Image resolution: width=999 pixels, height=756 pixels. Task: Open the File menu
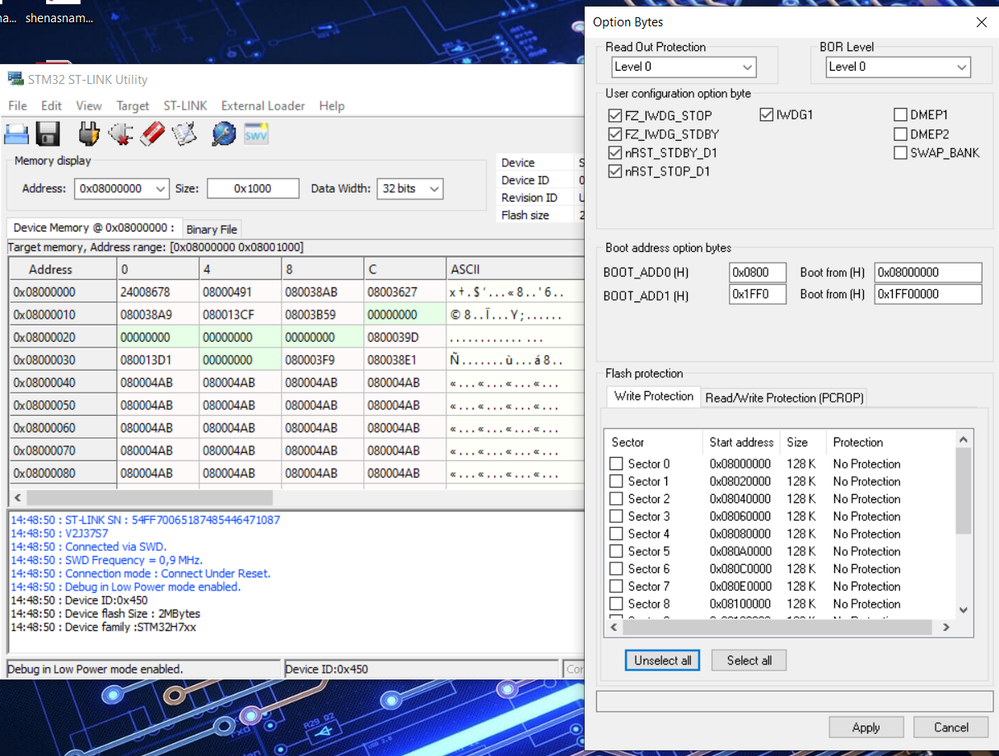tap(17, 106)
